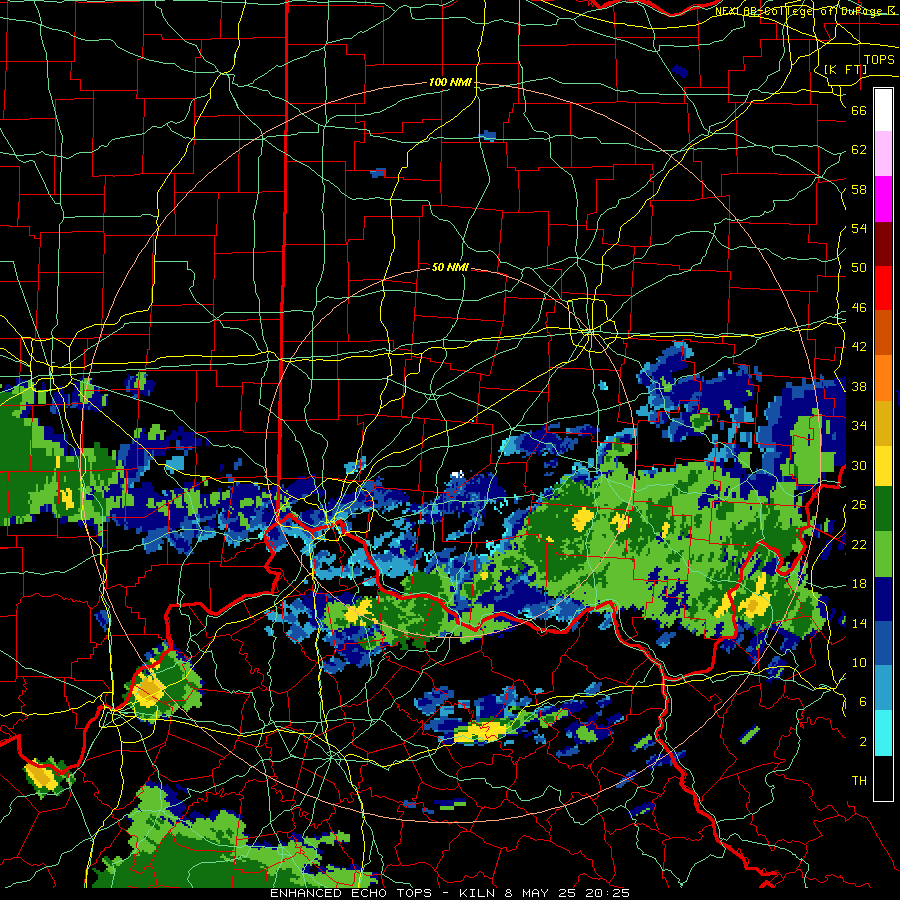
Task: Click the TOPS legend title
Action: coord(879,59)
